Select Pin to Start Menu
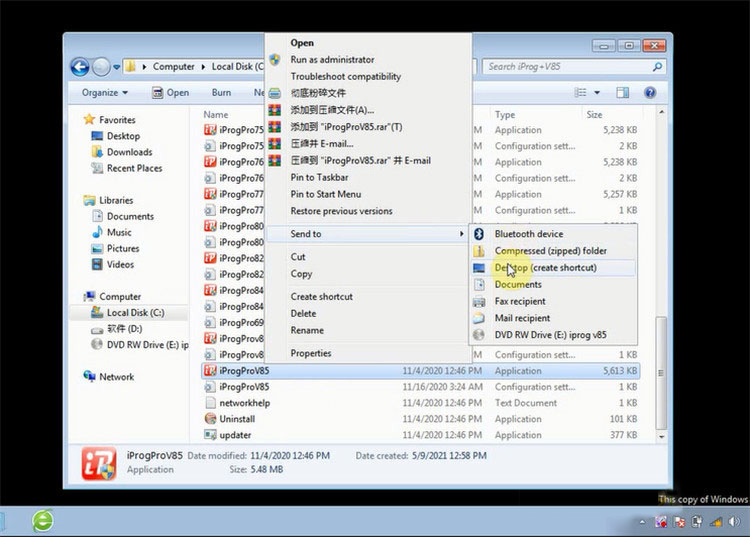This screenshot has height=537, width=750. [326, 194]
